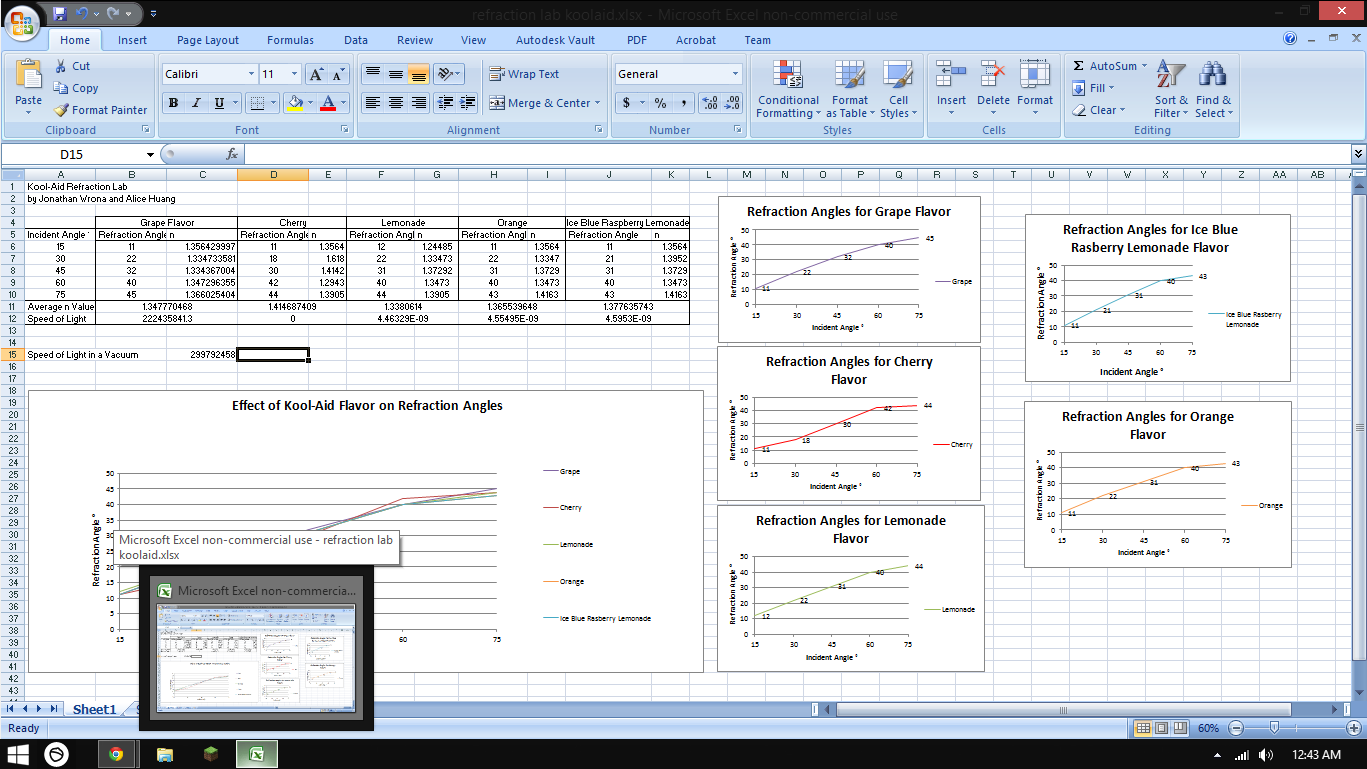Align text left

373,103
